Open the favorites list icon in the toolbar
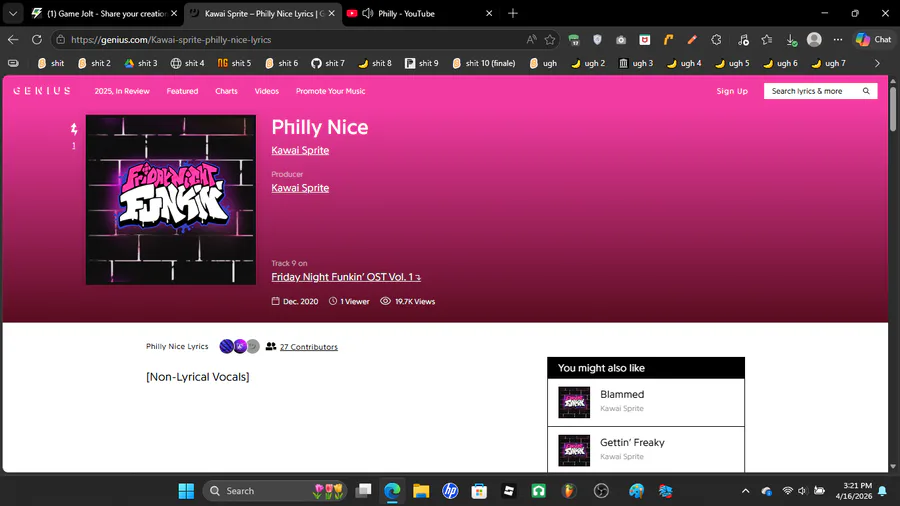This screenshot has width=900, height=506. [767, 40]
